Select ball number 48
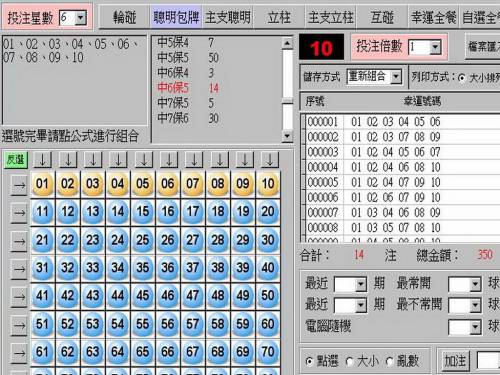Screen dimensions: 500x375 218,295
